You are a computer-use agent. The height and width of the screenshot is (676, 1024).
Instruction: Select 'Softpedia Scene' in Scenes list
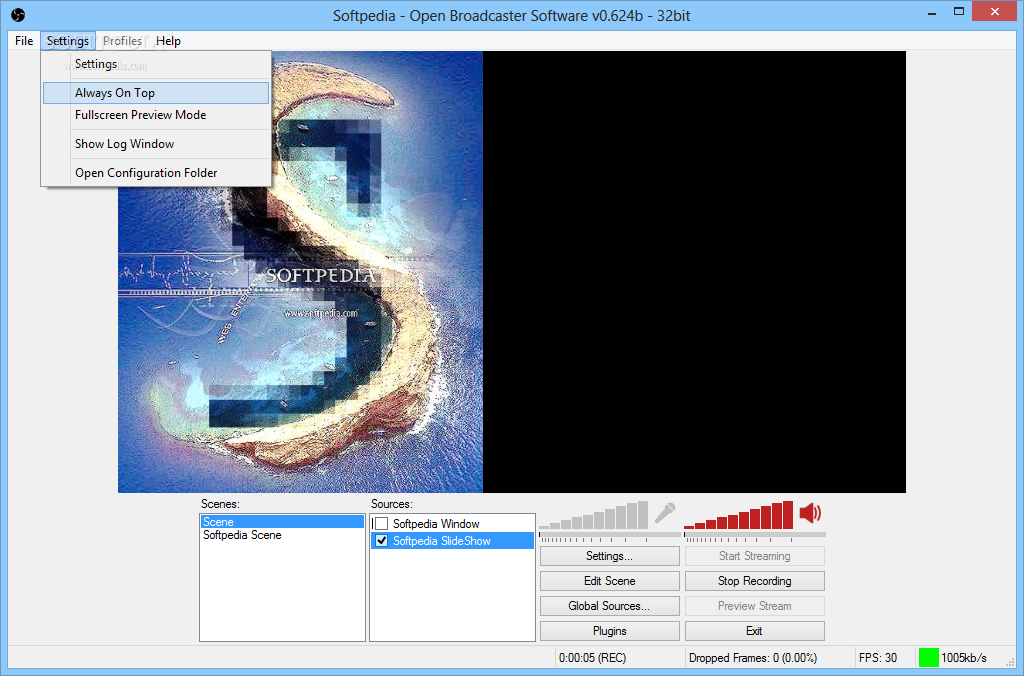pos(282,535)
